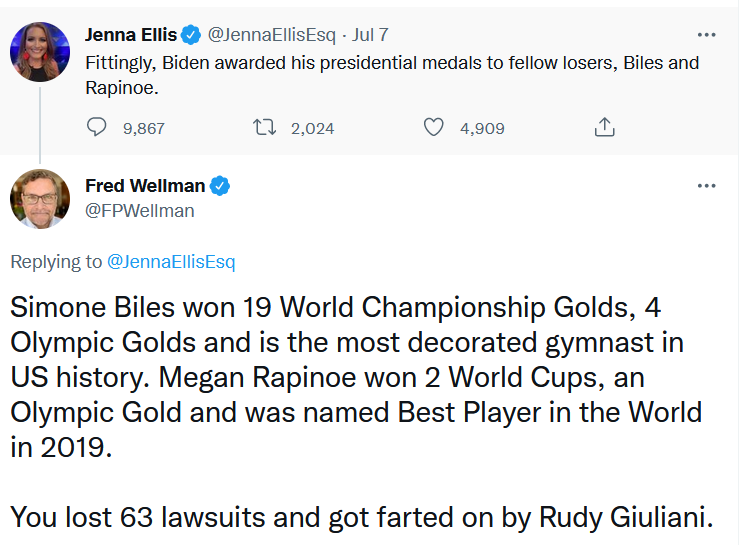Image resolution: width=741 pixels, height=545 pixels.
Task: Click the Jul 7 timestamp
Action: click(x=370, y=35)
